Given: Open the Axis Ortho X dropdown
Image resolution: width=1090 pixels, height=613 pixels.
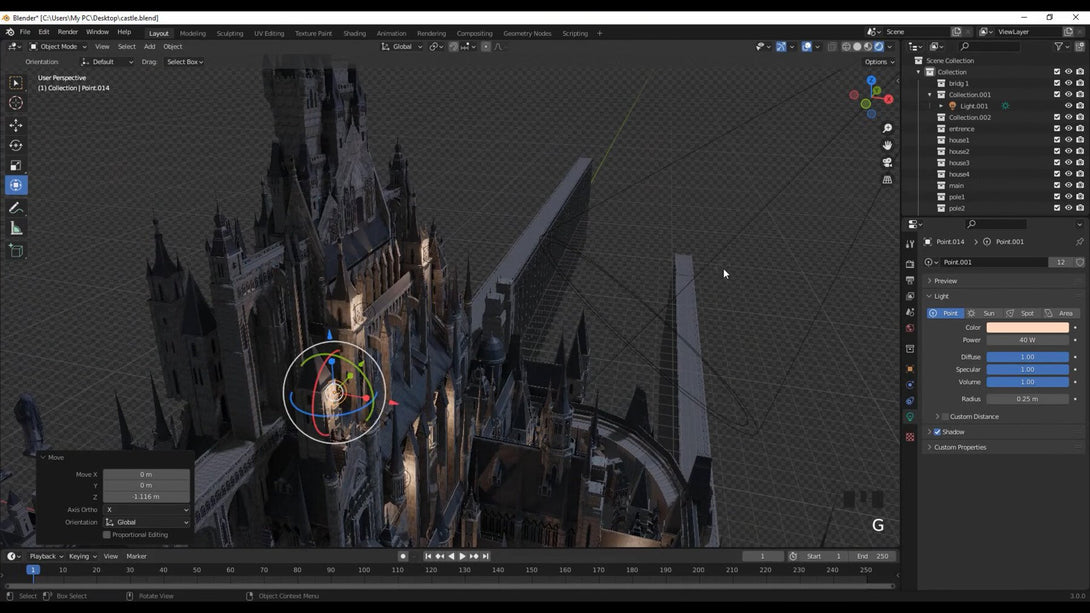Looking at the screenshot, I should (147, 509).
